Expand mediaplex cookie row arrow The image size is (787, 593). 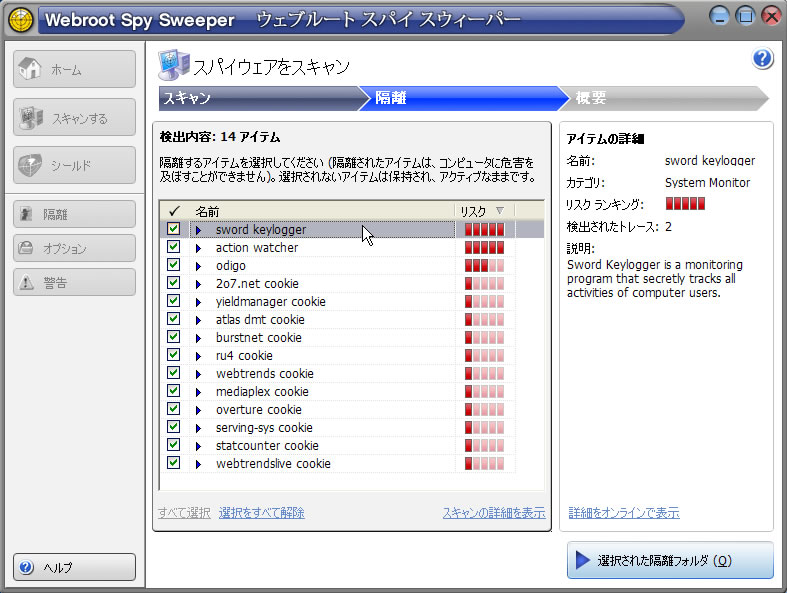tap(198, 392)
